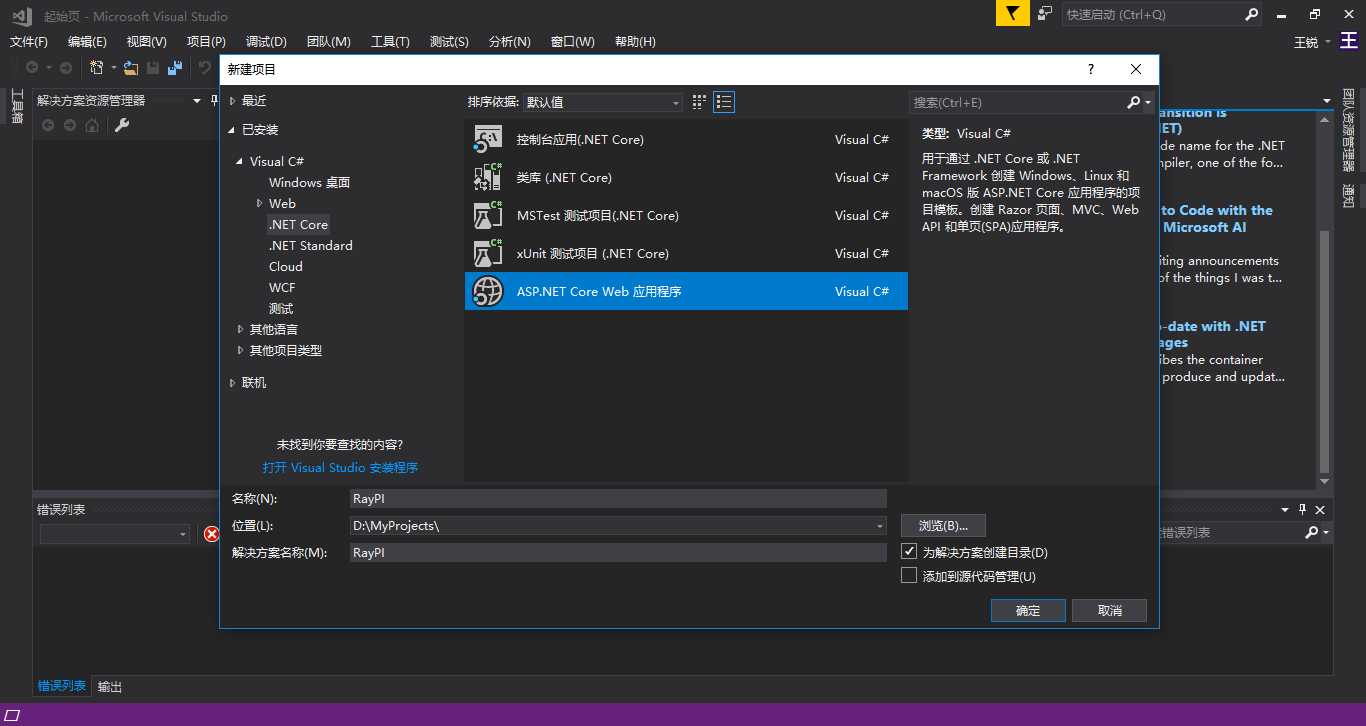Click the control console app (.NET Core) template icon
Image resolution: width=1366 pixels, height=726 pixels.
(x=488, y=140)
